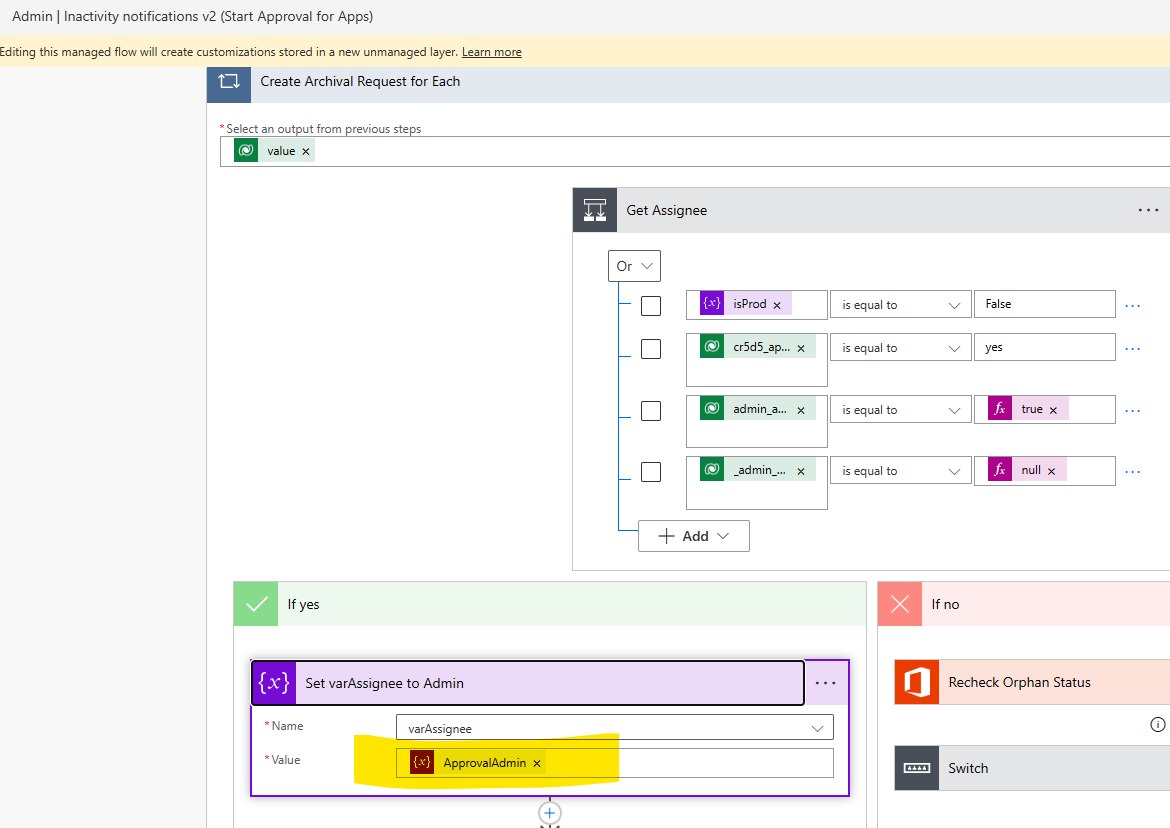Open the Add condition dropdown
The height and width of the screenshot is (828, 1170).
693,536
